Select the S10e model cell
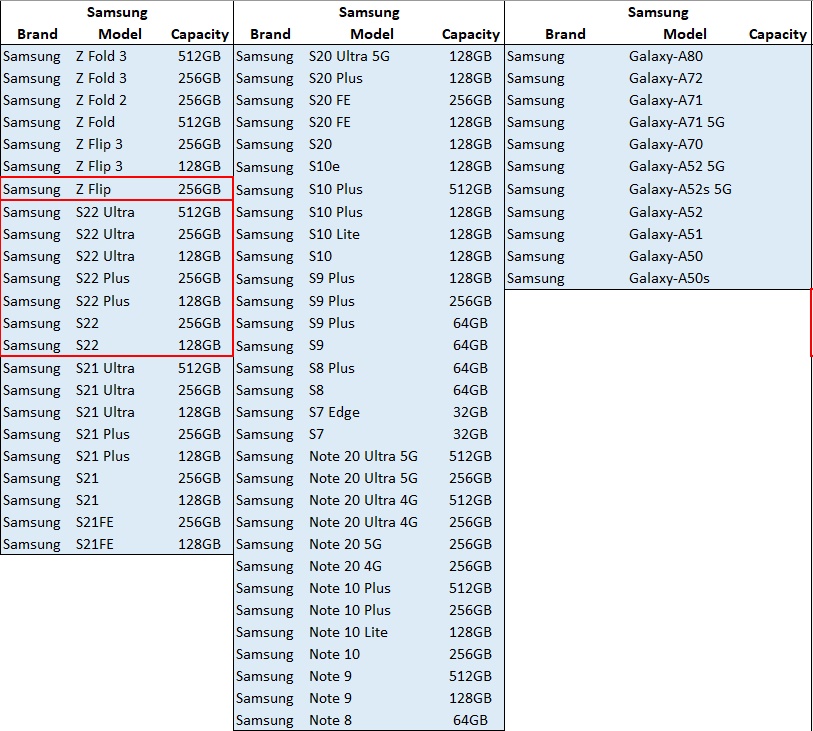The width and height of the screenshot is (813, 731). (x=324, y=166)
